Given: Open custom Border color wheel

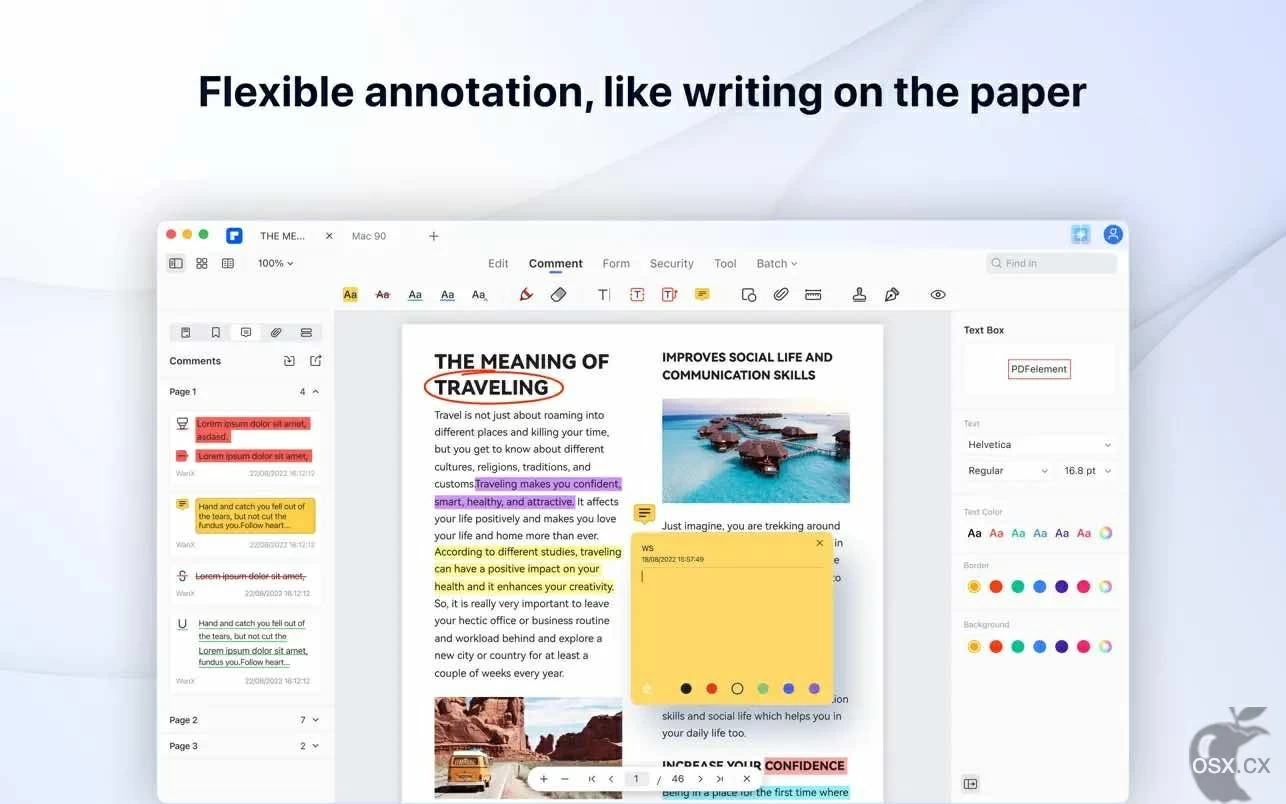Looking at the screenshot, I should coord(1105,587).
